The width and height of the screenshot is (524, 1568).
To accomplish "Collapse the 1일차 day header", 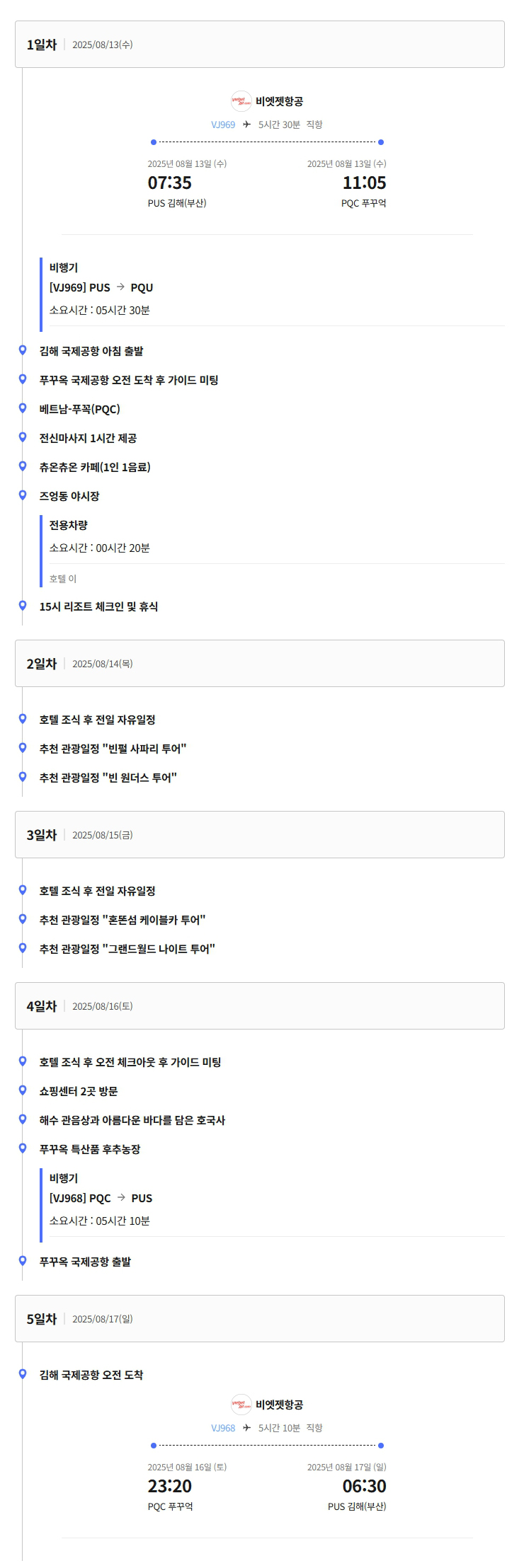I will [x=260, y=45].
